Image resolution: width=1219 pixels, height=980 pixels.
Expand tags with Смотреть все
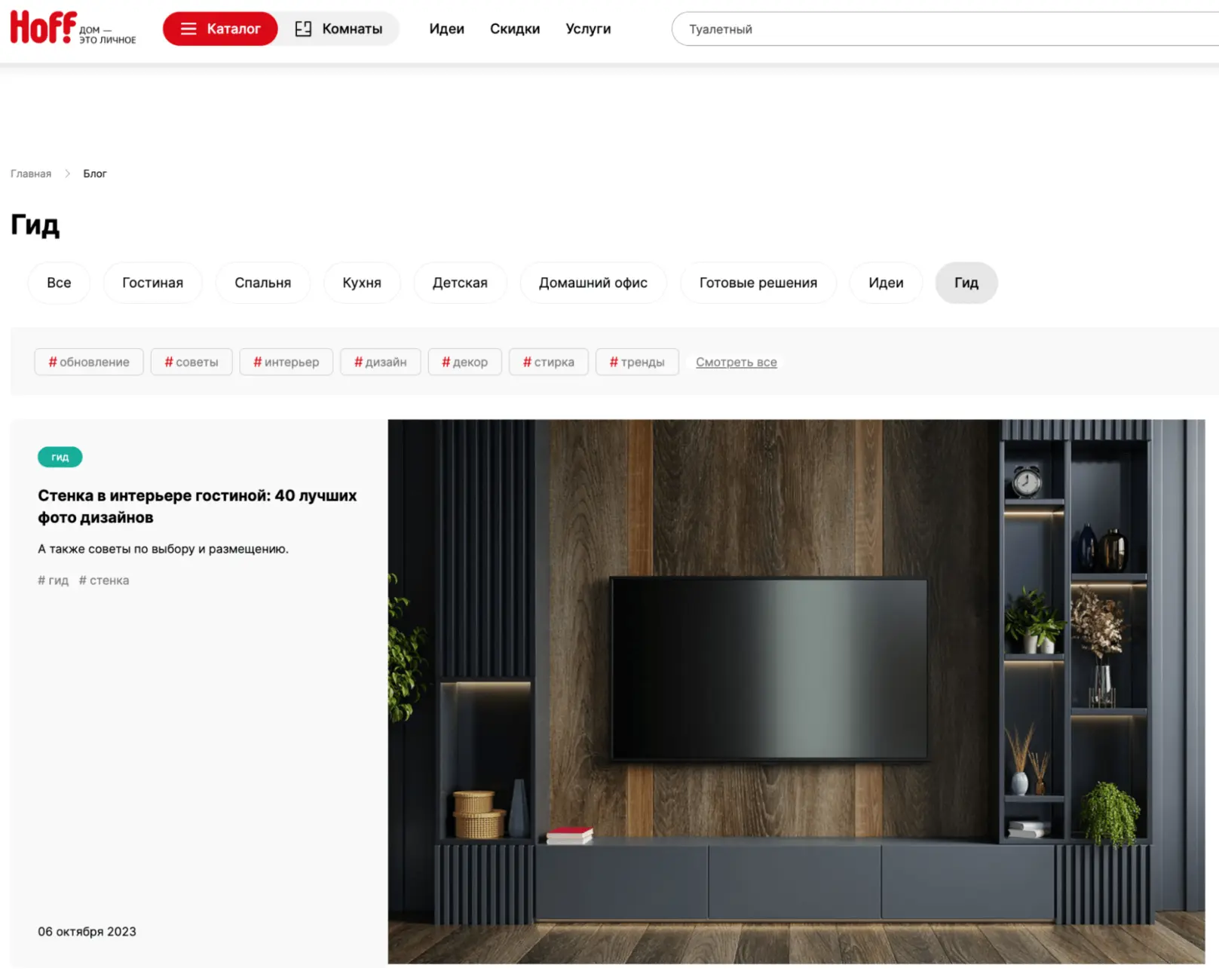[x=736, y=362]
